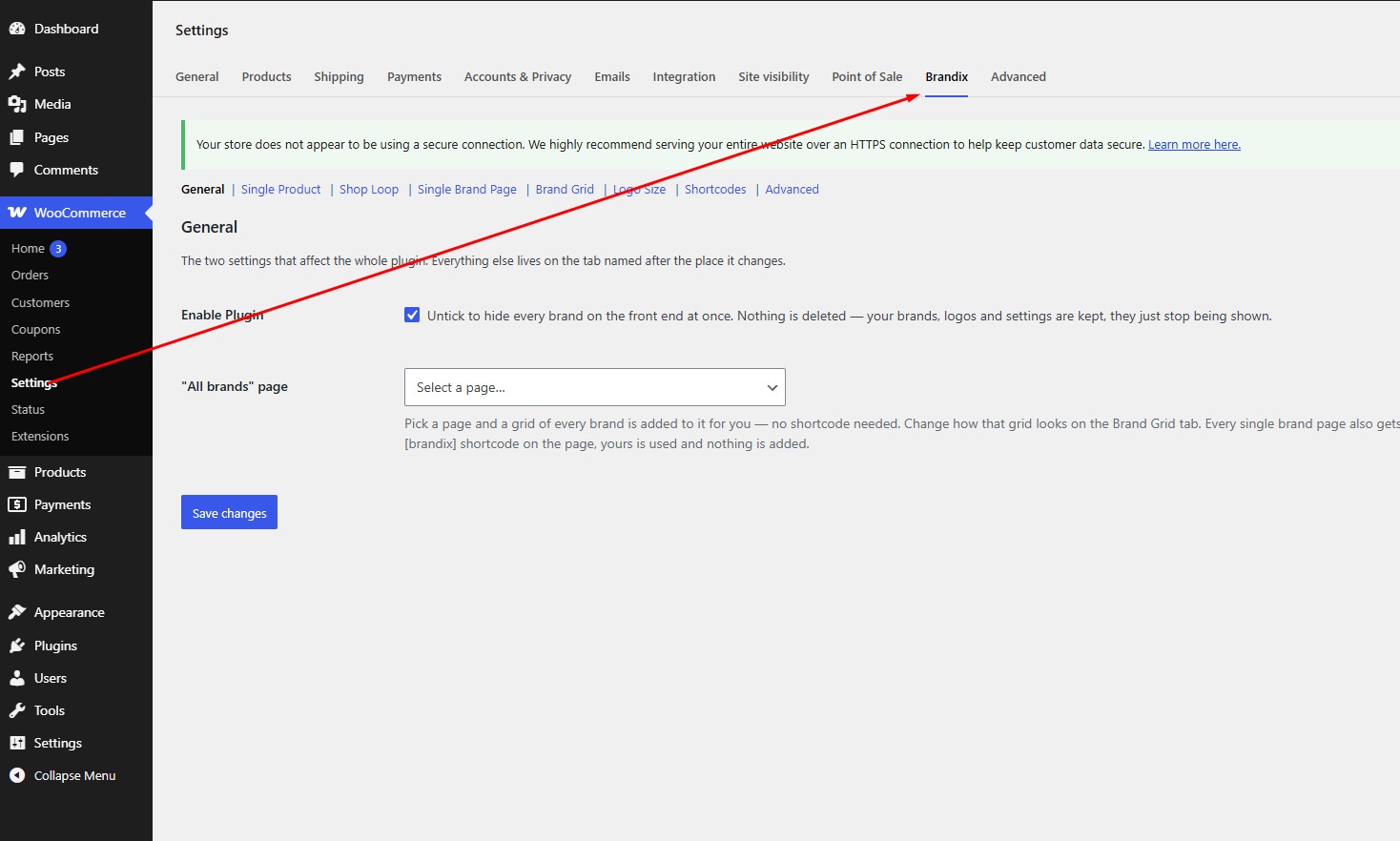Open Media via its sidebar icon
The image size is (1400, 841).
17,104
